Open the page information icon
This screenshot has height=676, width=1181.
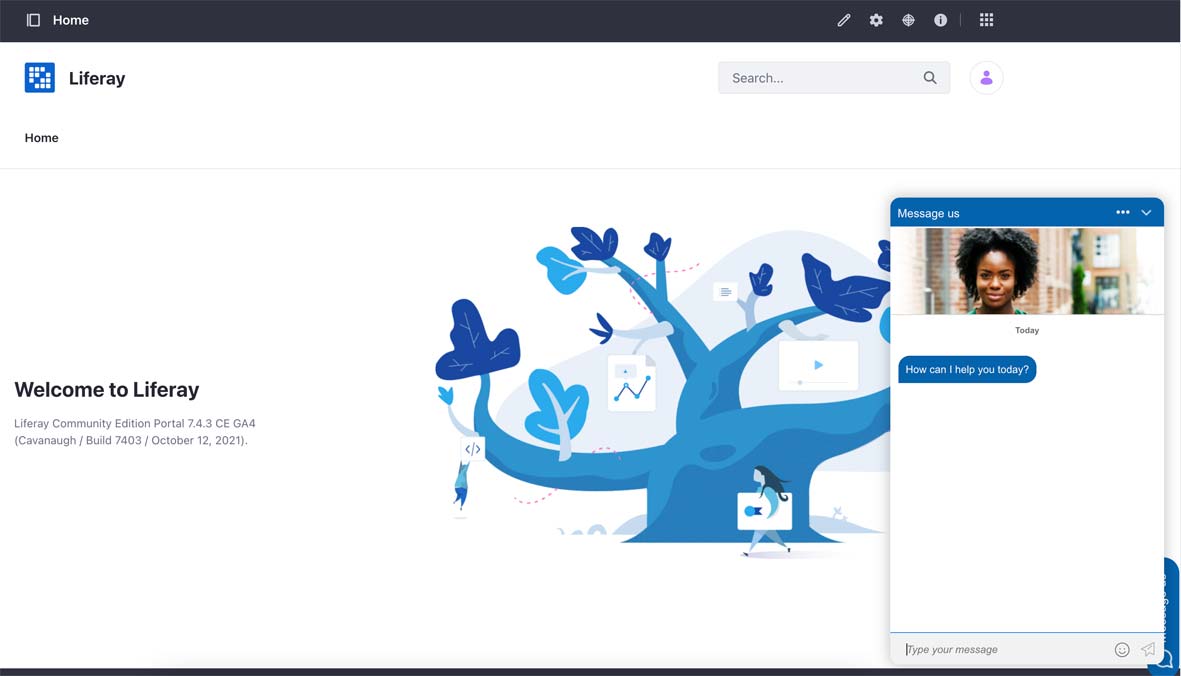point(940,20)
